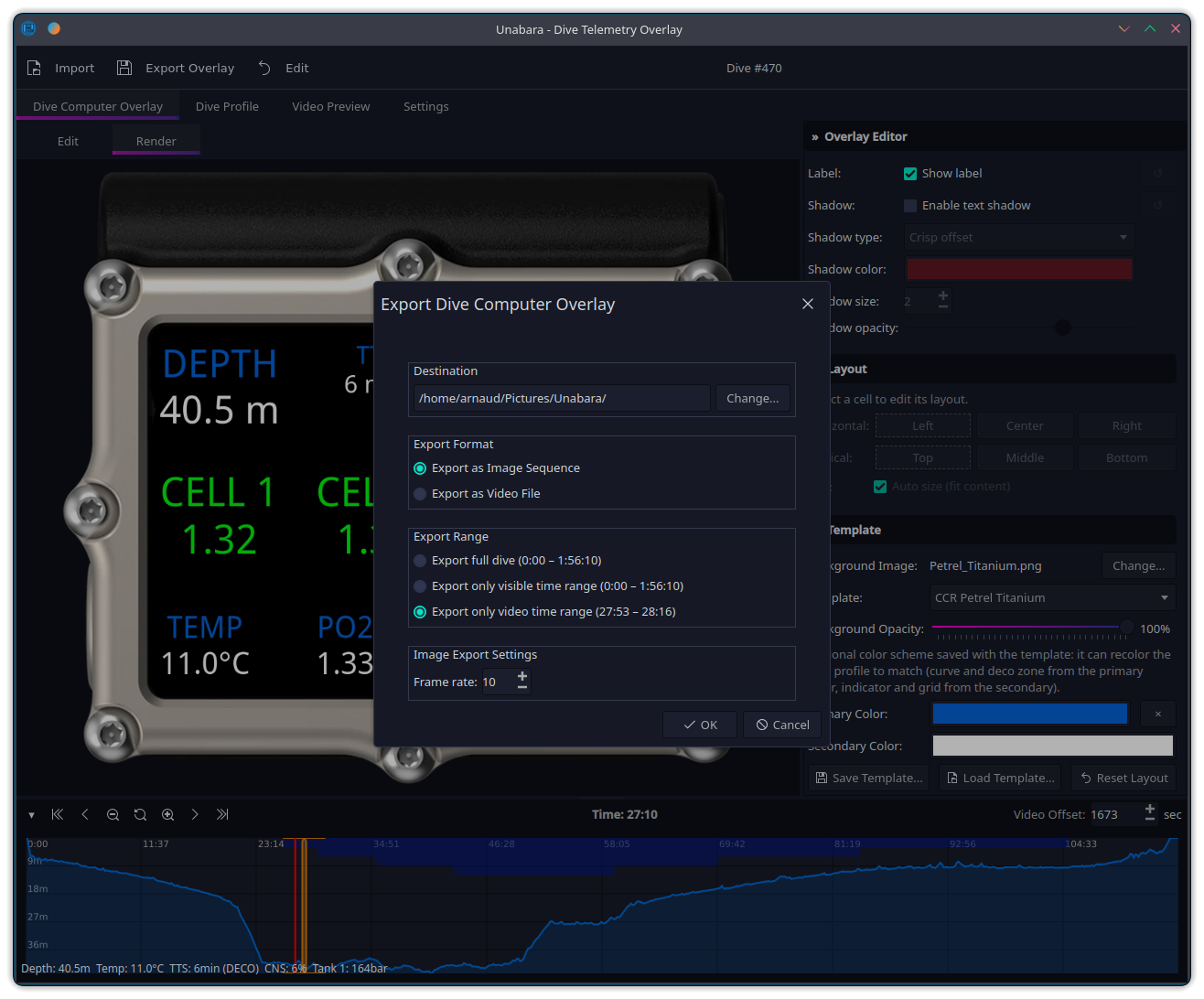
Task: Click the Import file icon in the toolbar
Action: (34, 68)
